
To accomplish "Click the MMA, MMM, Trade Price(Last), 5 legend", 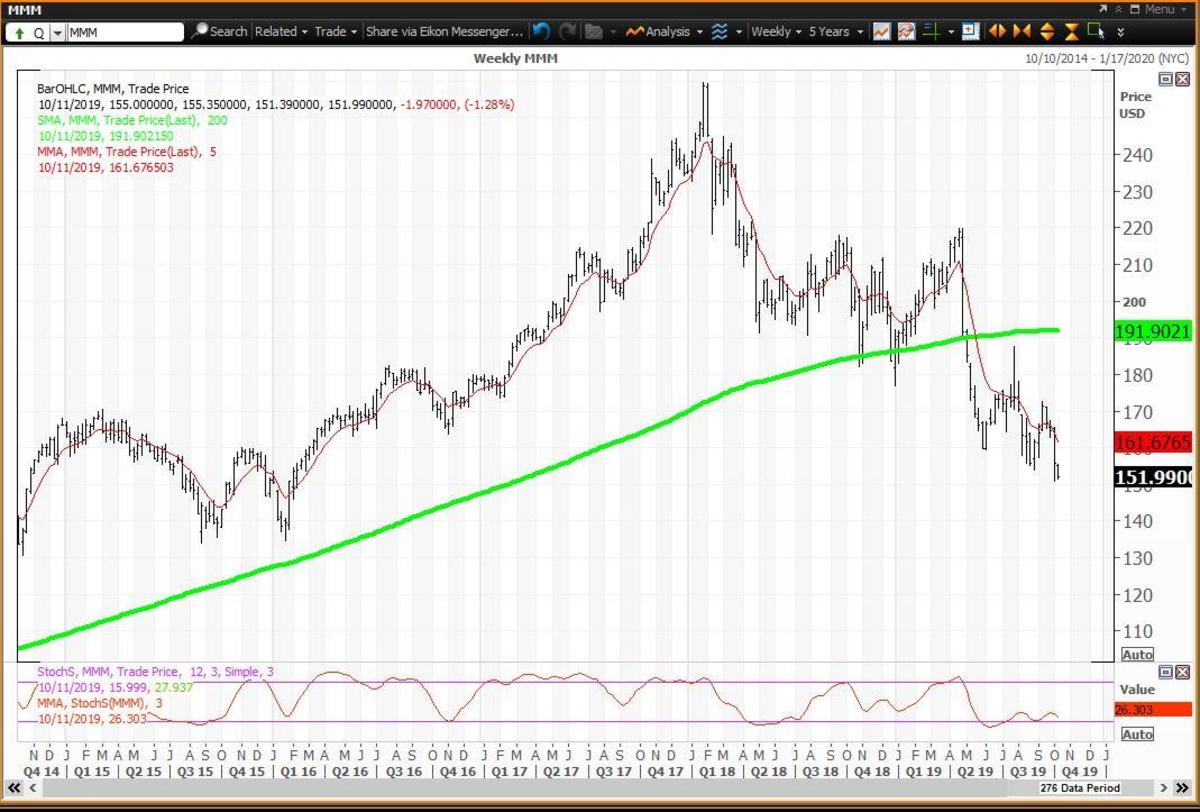I will 126,152.
